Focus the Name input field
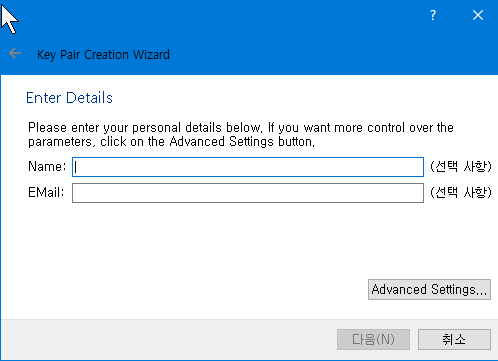This screenshot has height=361, width=498. click(x=248, y=167)
